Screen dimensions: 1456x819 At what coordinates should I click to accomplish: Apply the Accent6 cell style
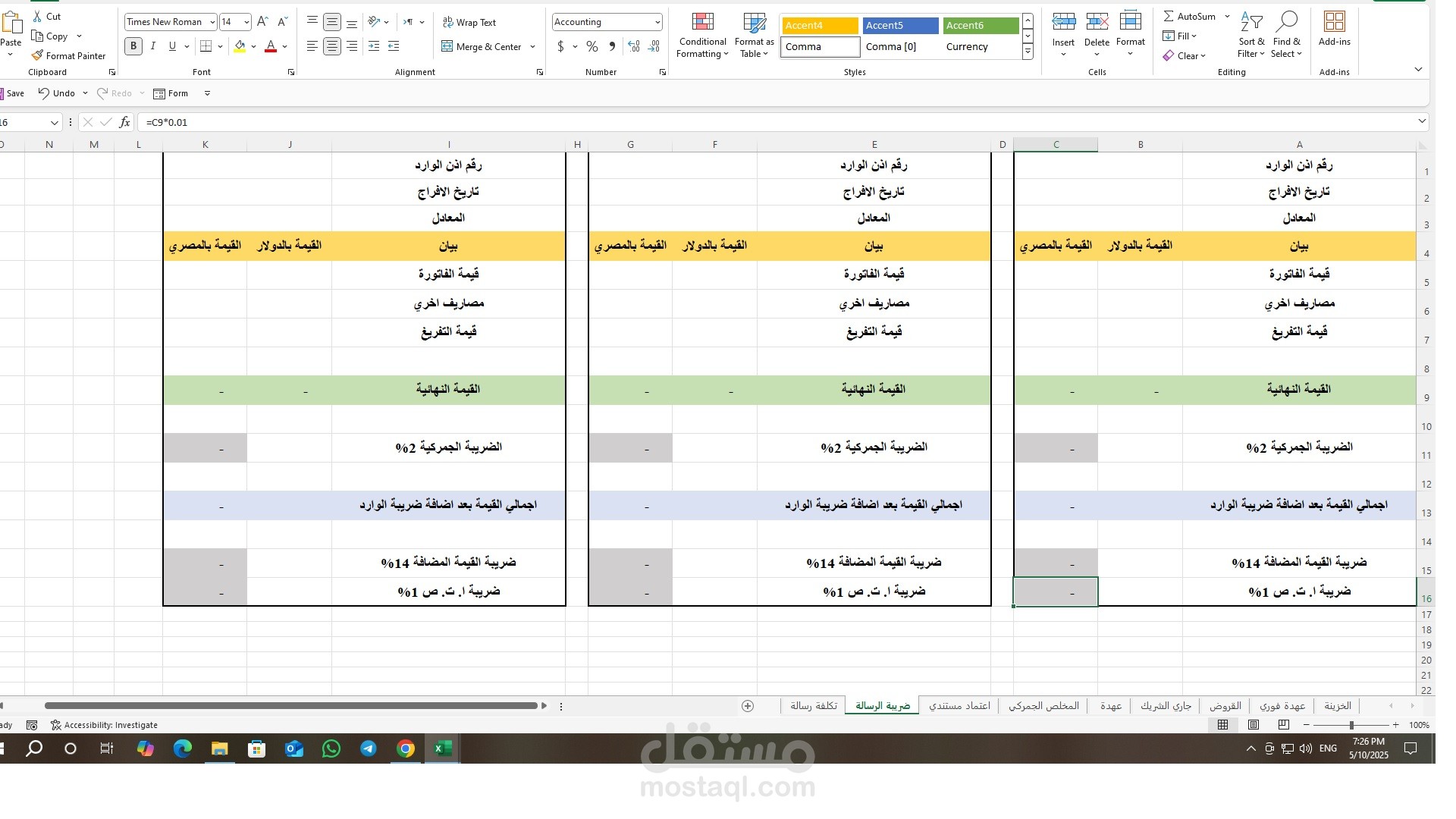(981, 26)
